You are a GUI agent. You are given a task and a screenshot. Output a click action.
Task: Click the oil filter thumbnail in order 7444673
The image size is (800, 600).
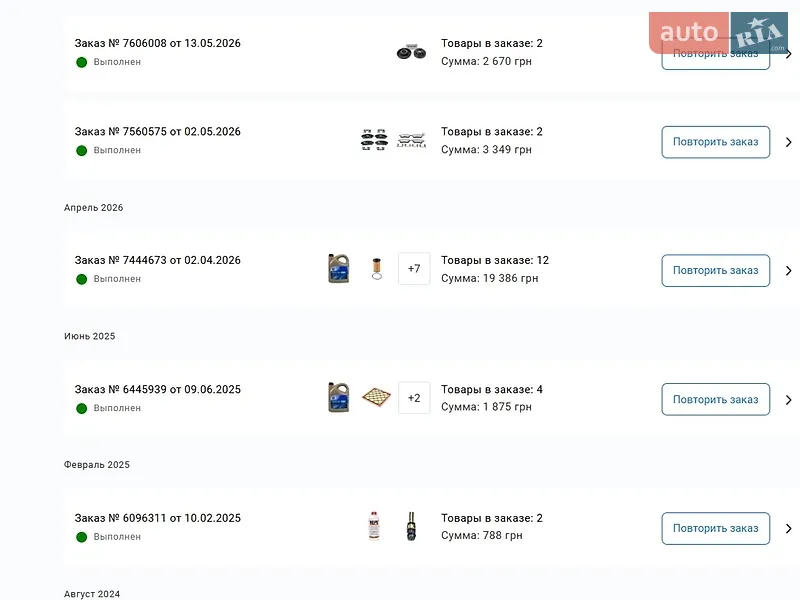click(377, 268)
